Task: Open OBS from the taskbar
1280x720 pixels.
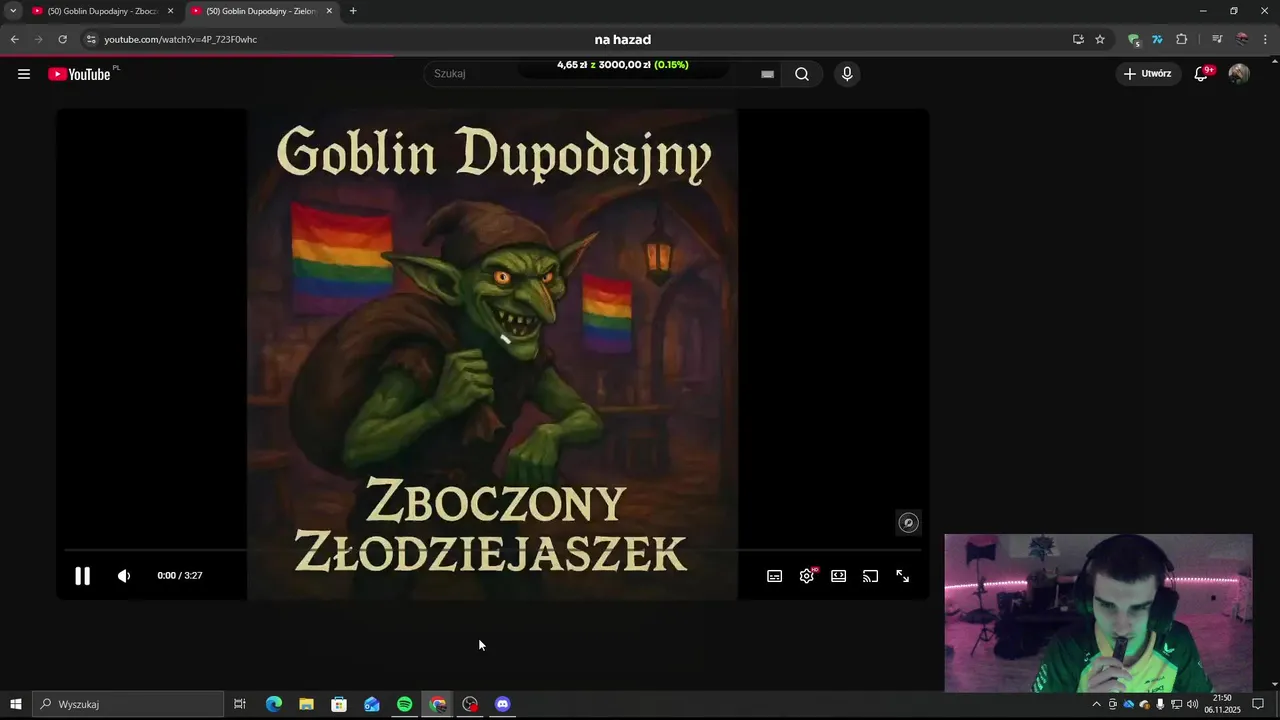Action: (470, 705)
